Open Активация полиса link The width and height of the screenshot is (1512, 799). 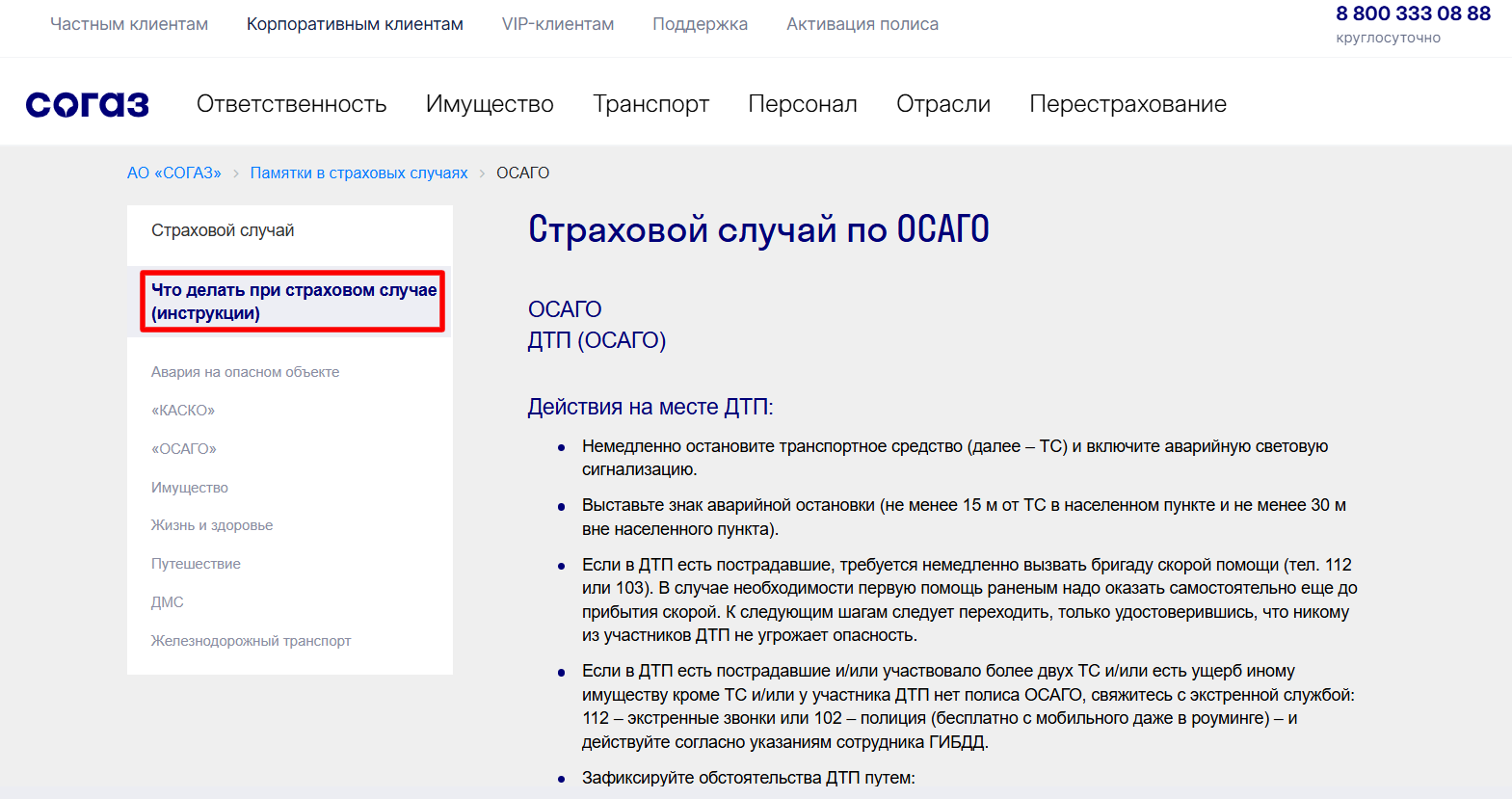point(862,24)
